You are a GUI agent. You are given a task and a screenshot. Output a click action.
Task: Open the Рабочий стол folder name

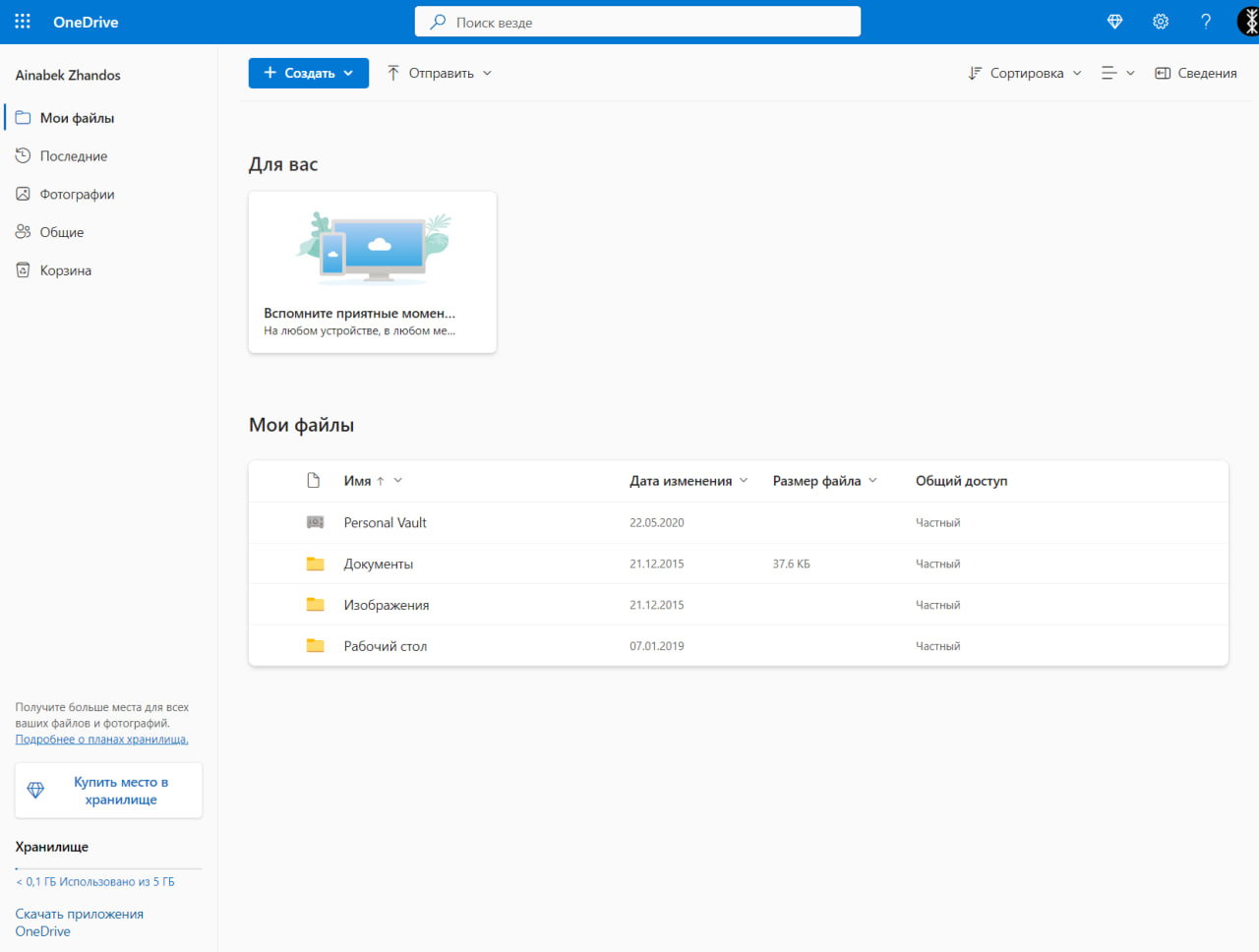click(x=385, y=646)
